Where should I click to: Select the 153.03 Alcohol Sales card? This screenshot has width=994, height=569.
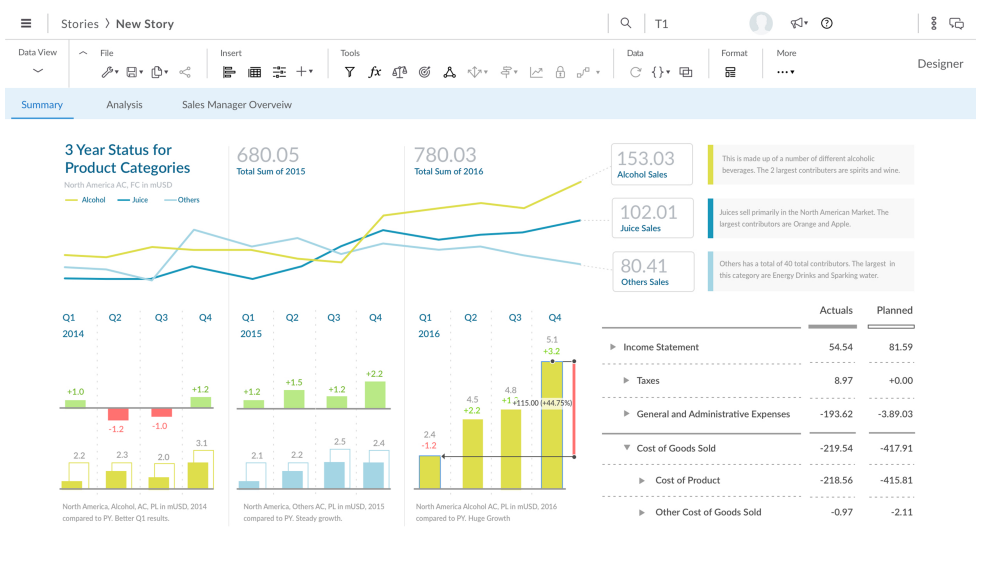click(x=652, y=164)
